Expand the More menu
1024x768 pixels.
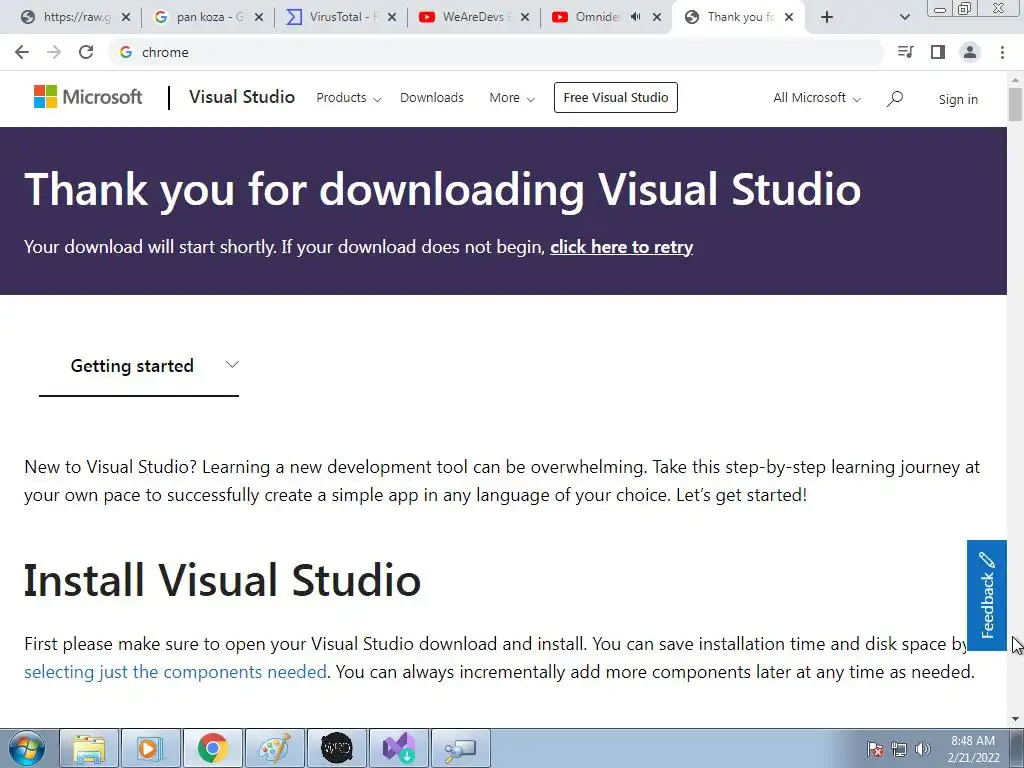tap(512, 98)
